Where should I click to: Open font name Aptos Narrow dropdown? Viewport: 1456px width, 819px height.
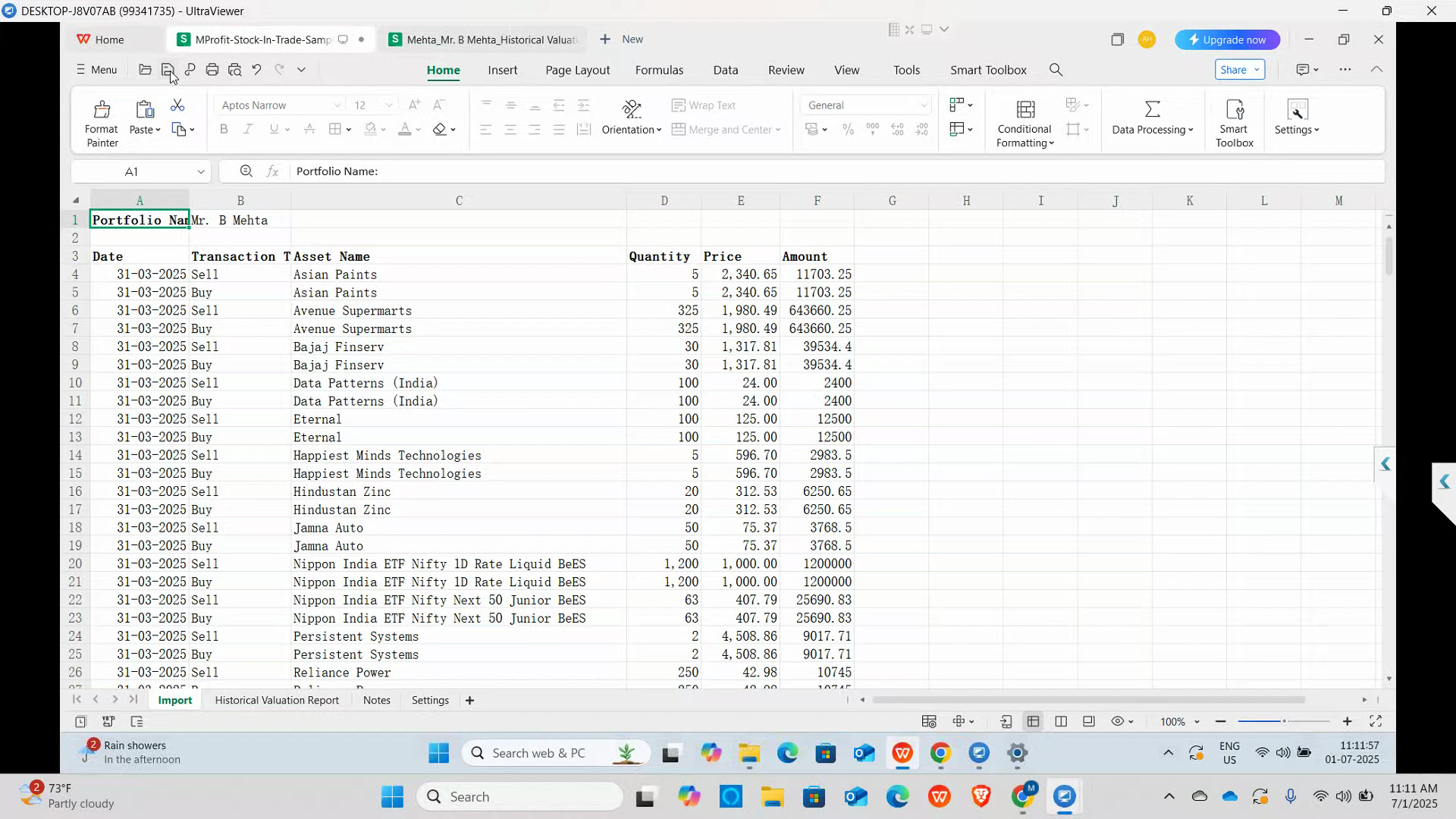pos(337,105)
